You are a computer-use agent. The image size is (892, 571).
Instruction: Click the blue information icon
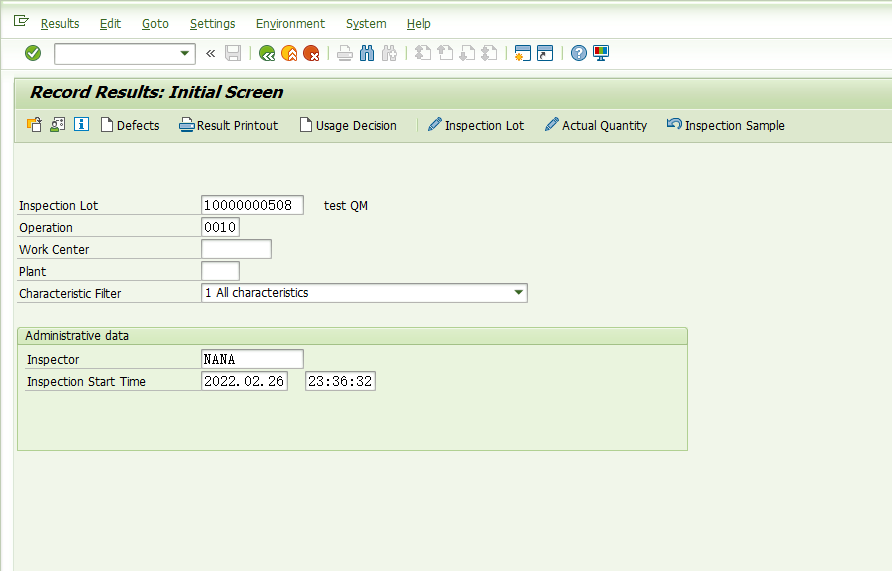[82, 125]
